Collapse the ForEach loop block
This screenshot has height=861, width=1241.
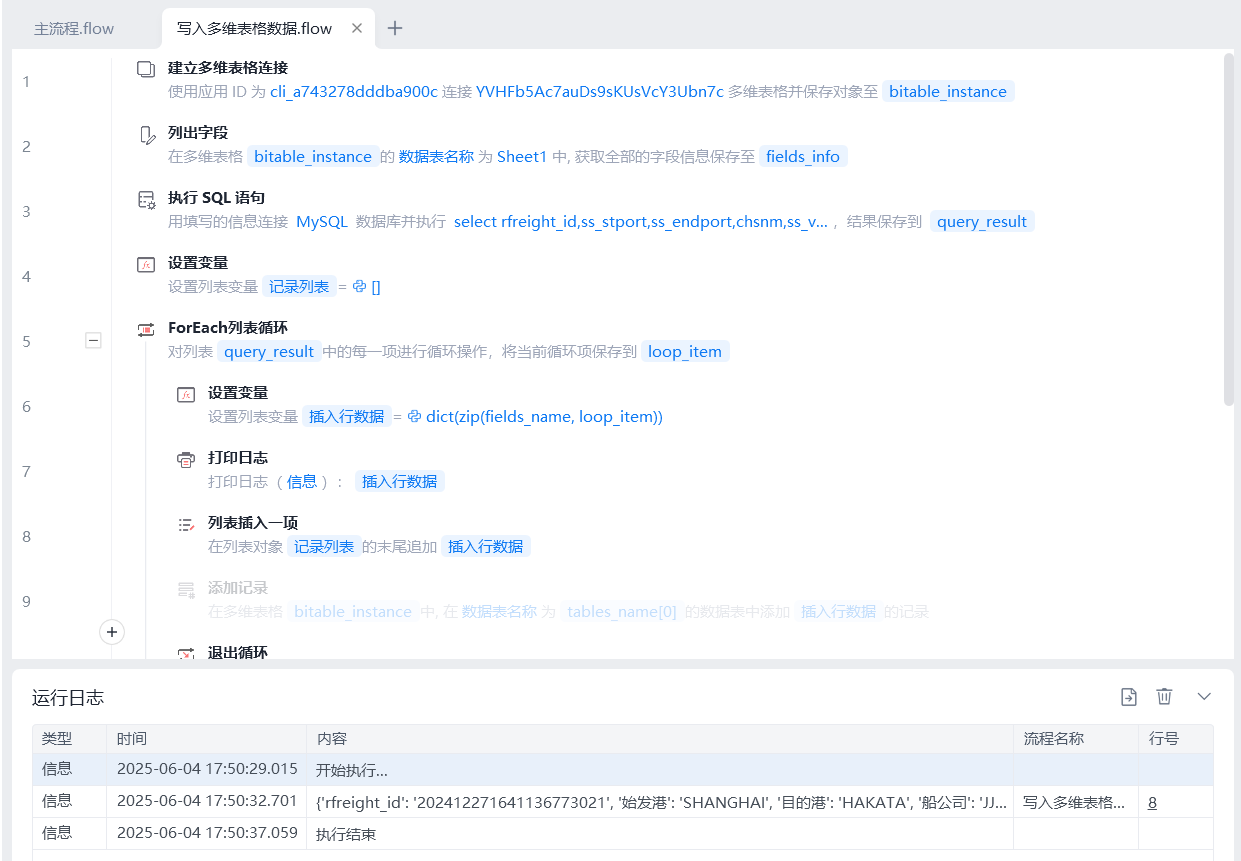tap(93, 341)
